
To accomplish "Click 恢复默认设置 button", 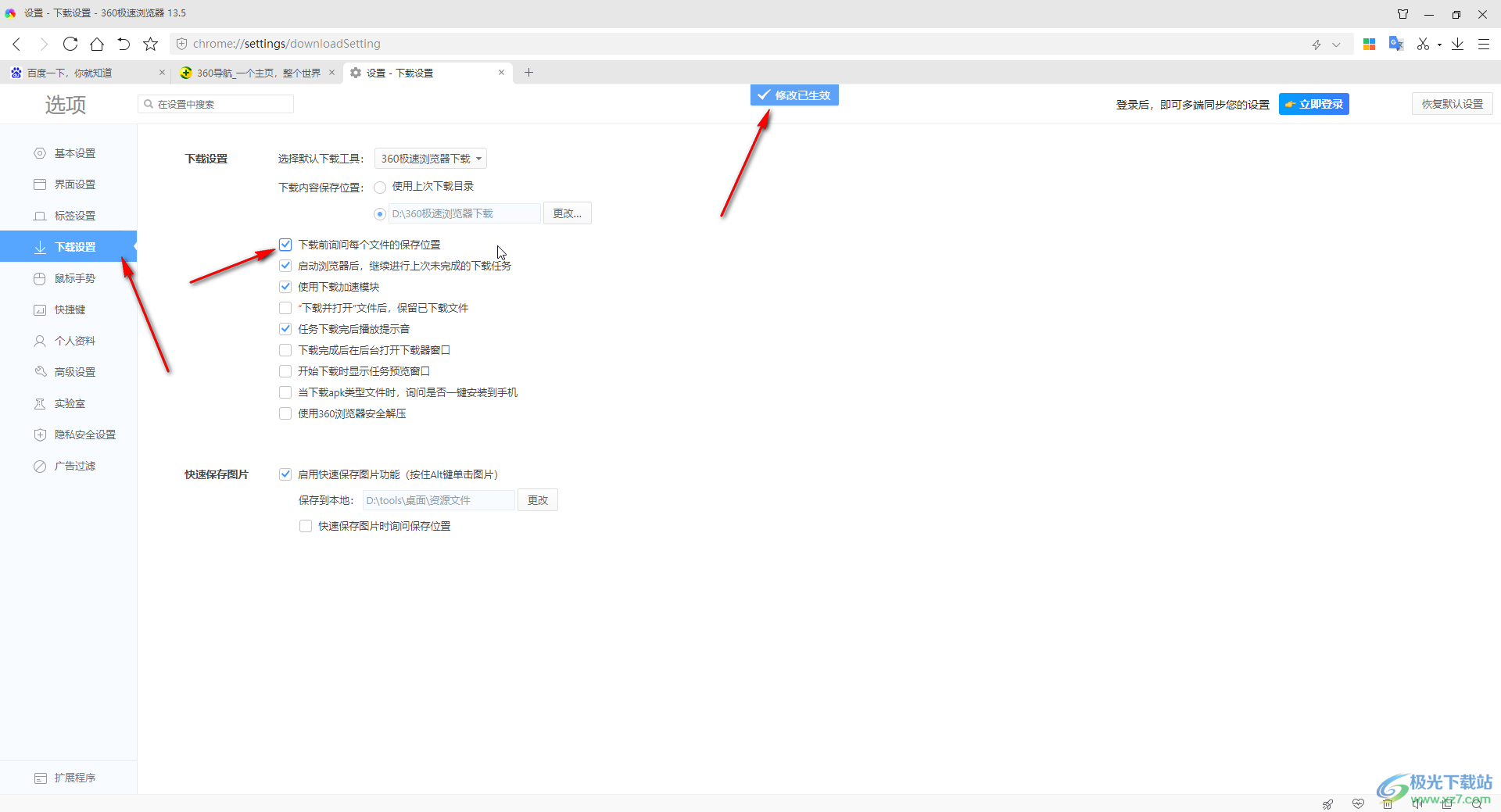I will [1452, 104].
